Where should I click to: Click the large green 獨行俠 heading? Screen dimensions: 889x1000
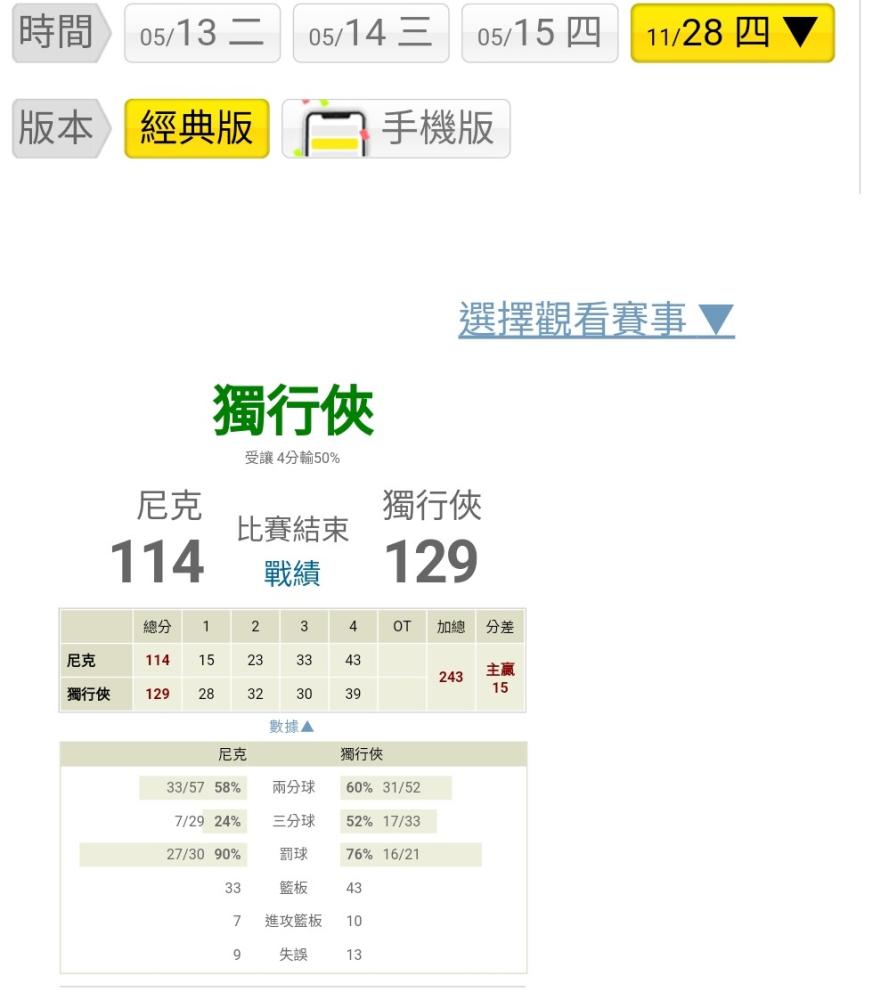click(x=293, y=410)
